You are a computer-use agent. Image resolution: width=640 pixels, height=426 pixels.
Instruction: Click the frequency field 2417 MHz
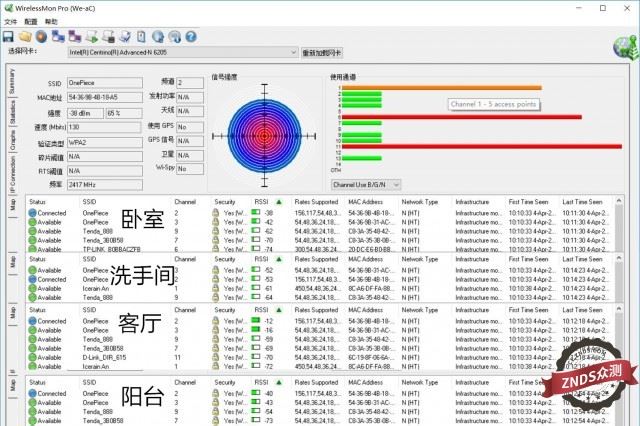click(x=105, y=185)
